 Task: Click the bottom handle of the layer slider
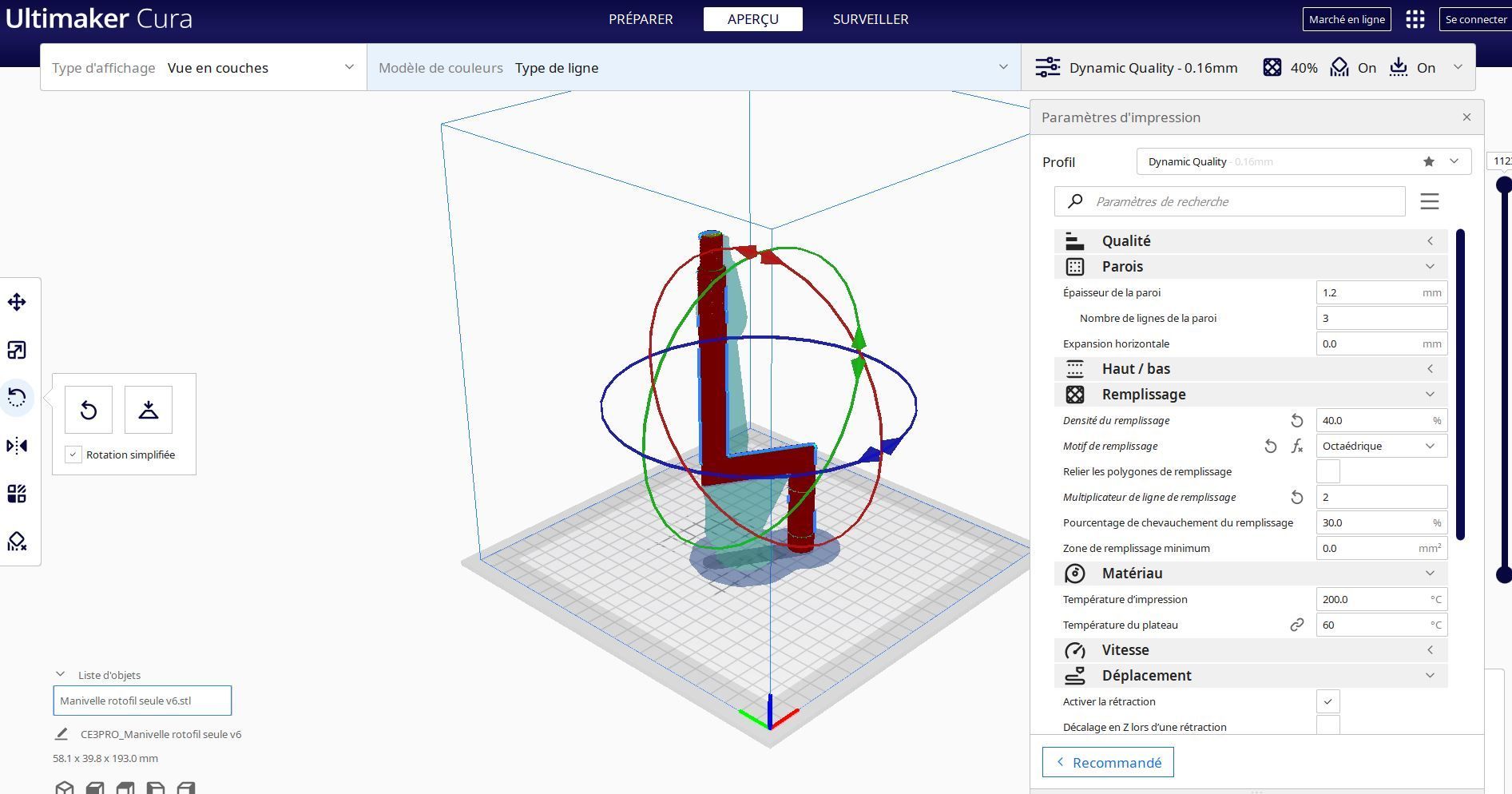(1504, 574)
